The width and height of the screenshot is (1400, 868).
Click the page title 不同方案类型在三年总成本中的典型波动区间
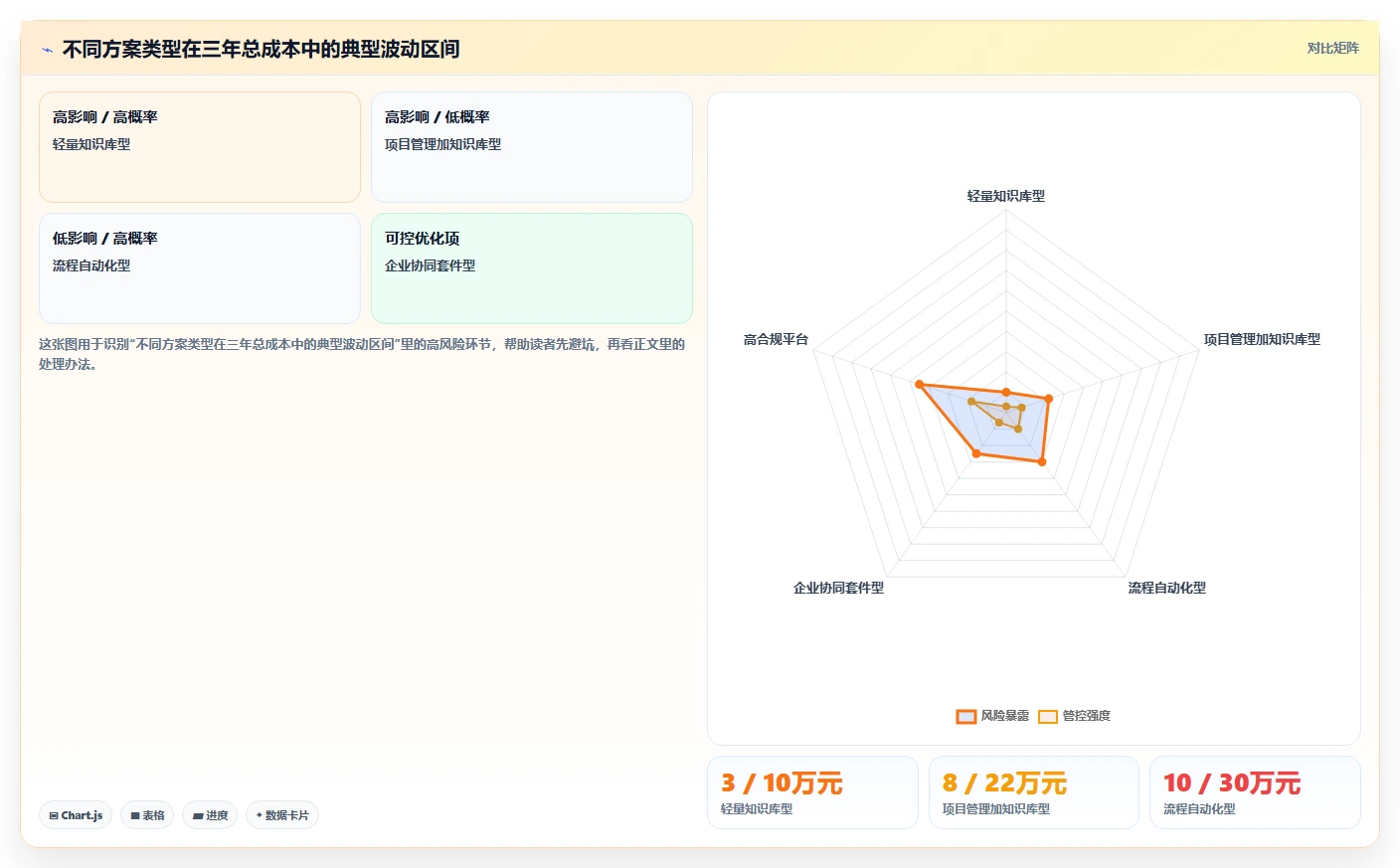point(261,49)
